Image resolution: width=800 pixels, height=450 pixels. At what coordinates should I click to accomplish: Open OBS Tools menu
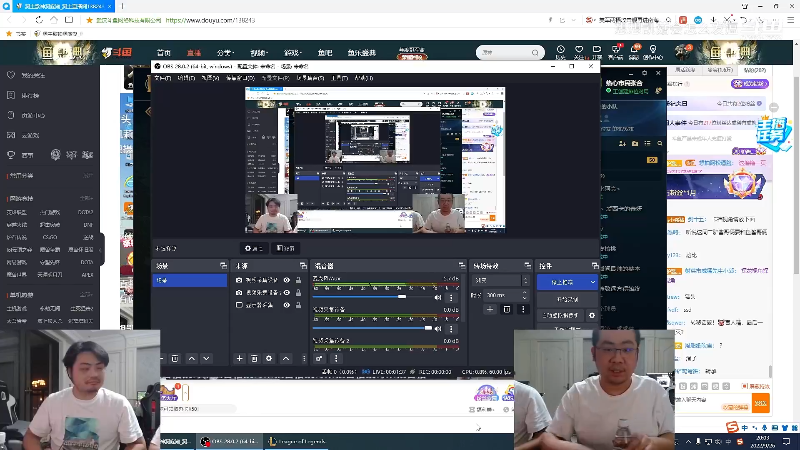coord(339,78)
